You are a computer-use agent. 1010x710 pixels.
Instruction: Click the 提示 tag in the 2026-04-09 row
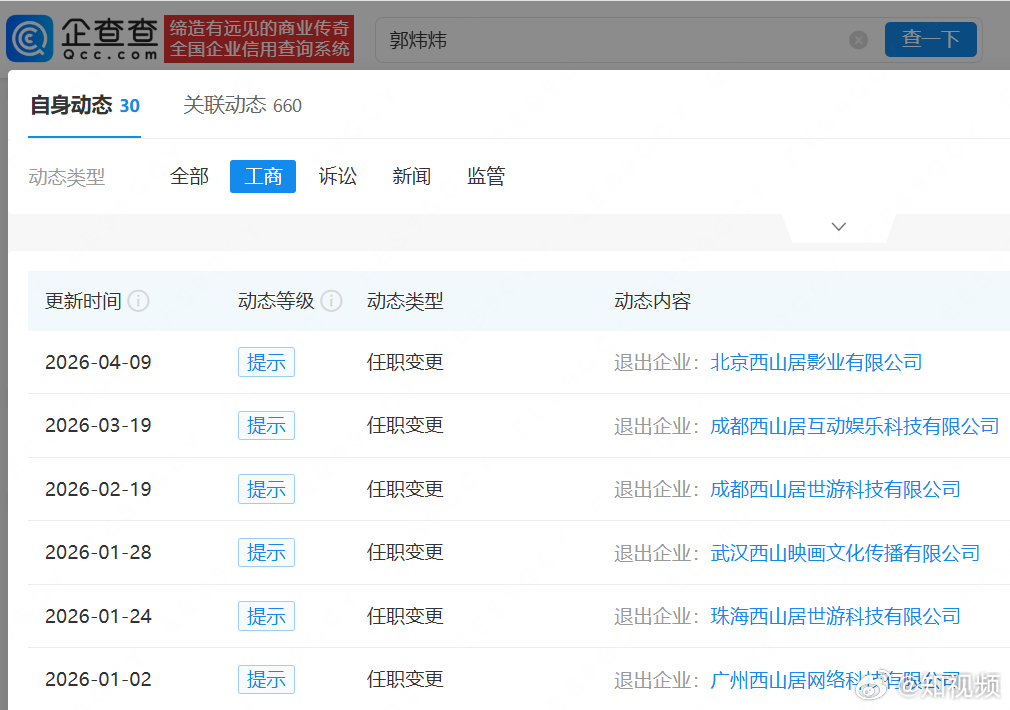[266, 362]
